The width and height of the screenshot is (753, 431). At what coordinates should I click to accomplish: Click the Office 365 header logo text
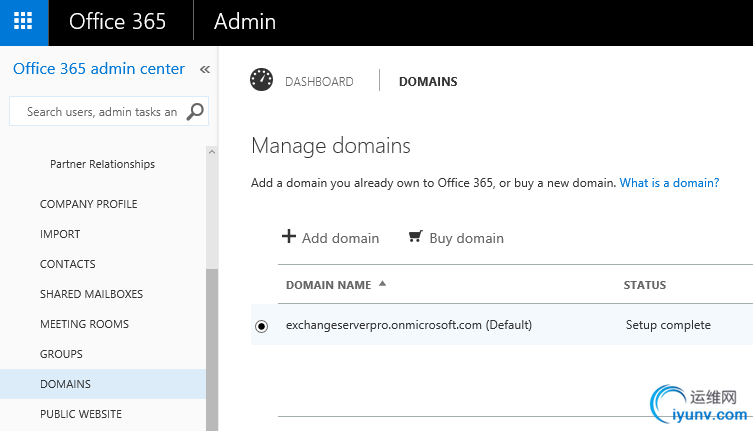(x=117, y=22)
